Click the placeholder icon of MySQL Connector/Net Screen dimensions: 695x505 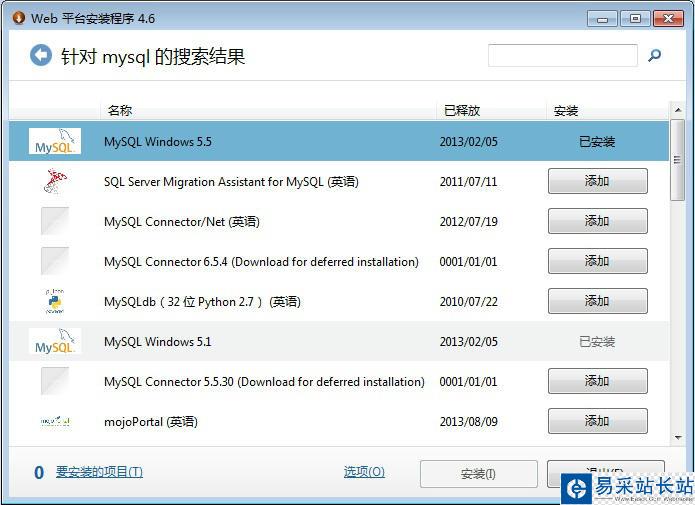(55, 221)
